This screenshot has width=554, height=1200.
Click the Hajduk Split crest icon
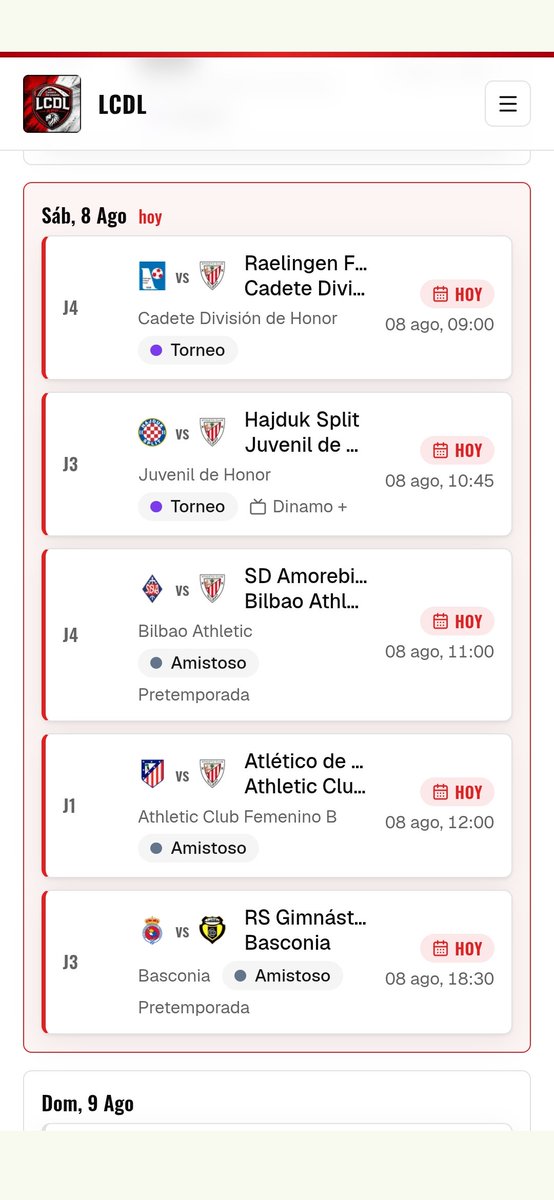[x=152, y=432]
